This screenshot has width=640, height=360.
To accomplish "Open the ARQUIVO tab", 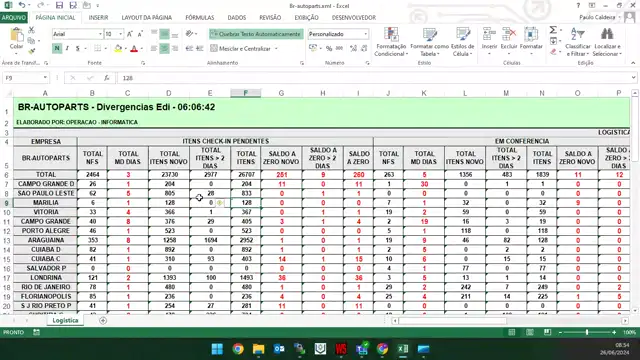I will pyautogui.click(x=14, y=18).
